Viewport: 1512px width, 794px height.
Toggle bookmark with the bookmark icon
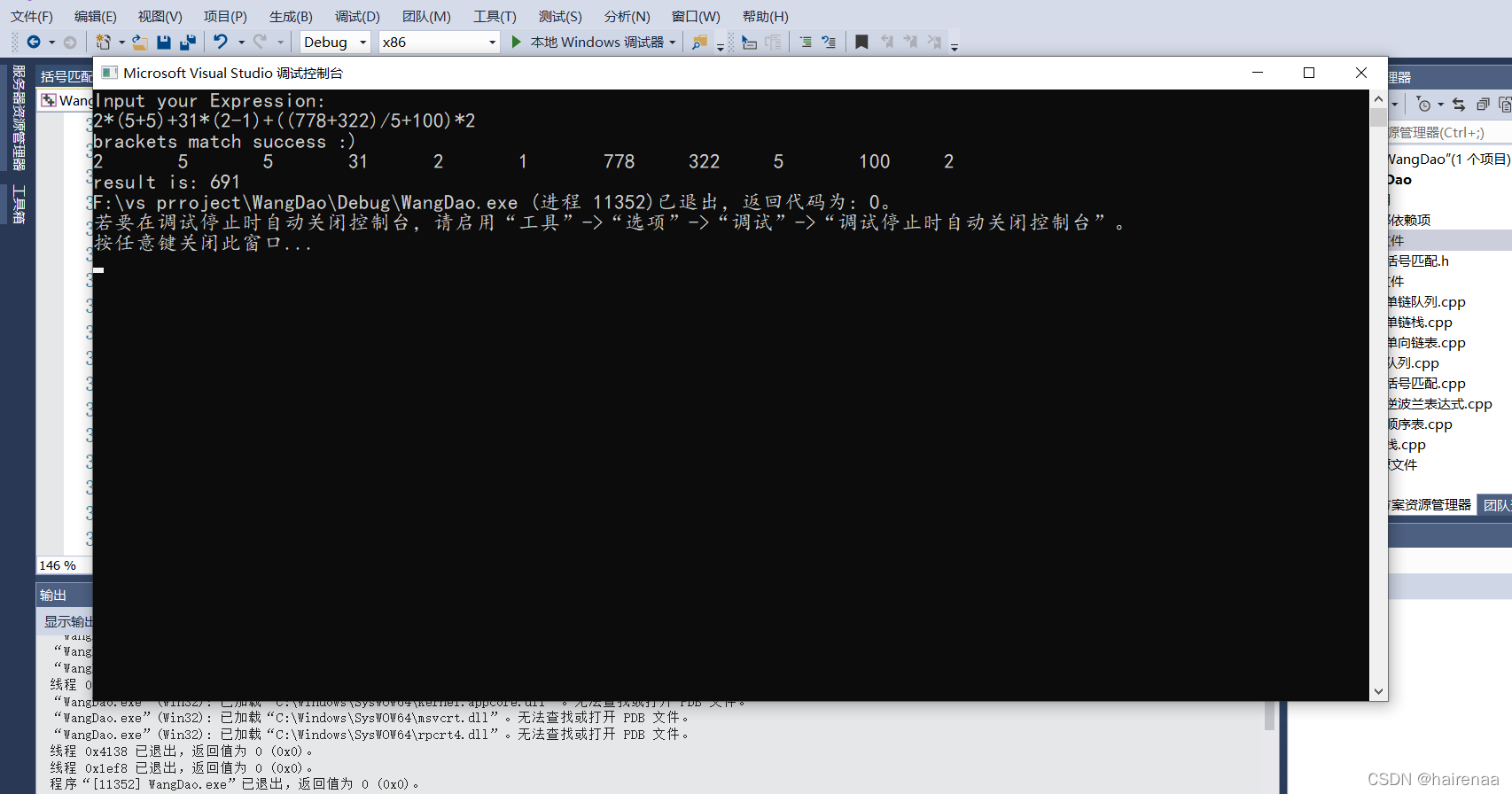861,42
